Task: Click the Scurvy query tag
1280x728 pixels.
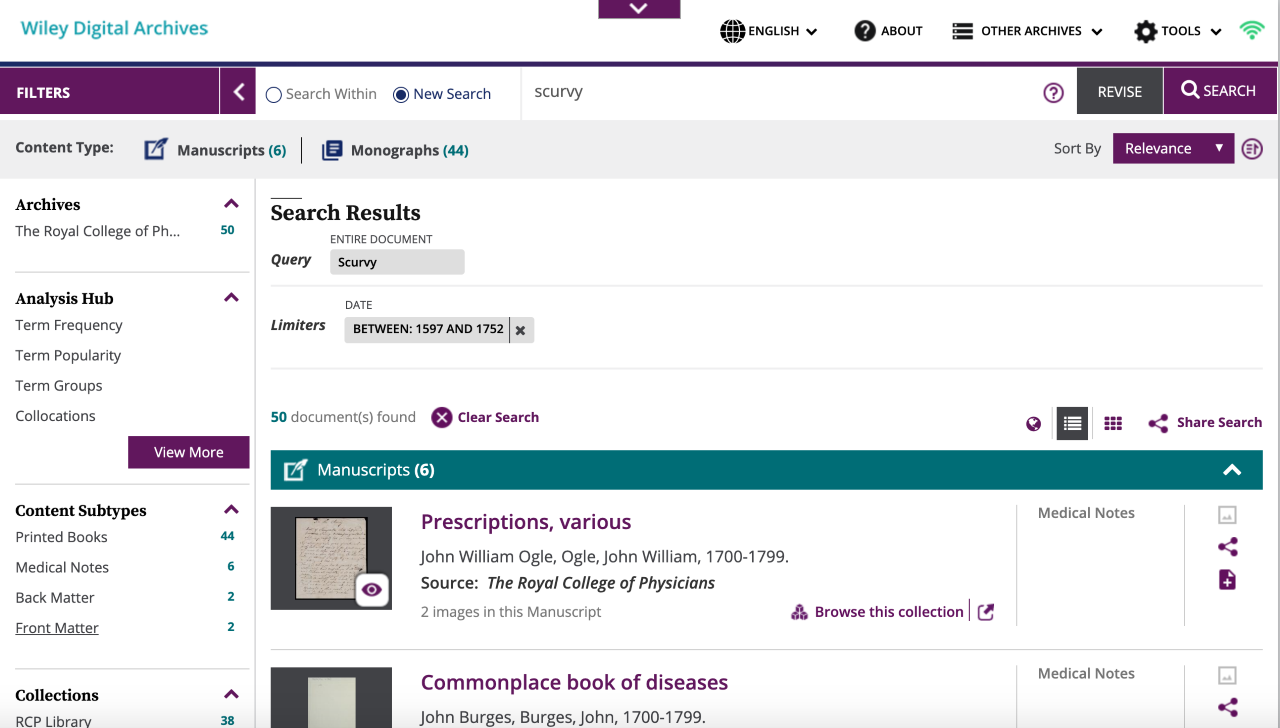Action: [397, 262]
